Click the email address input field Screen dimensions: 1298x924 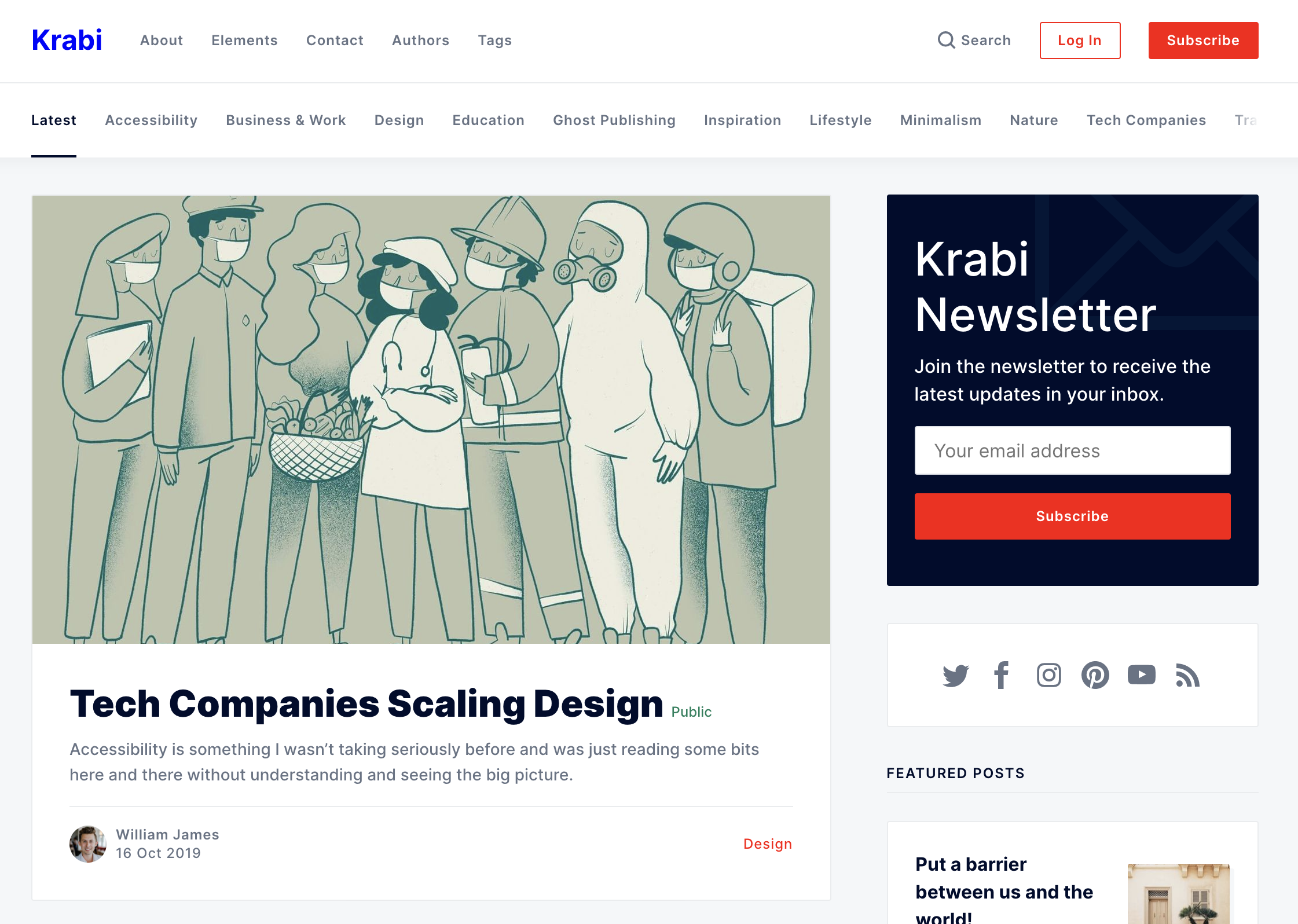[x=1072, y=450]
